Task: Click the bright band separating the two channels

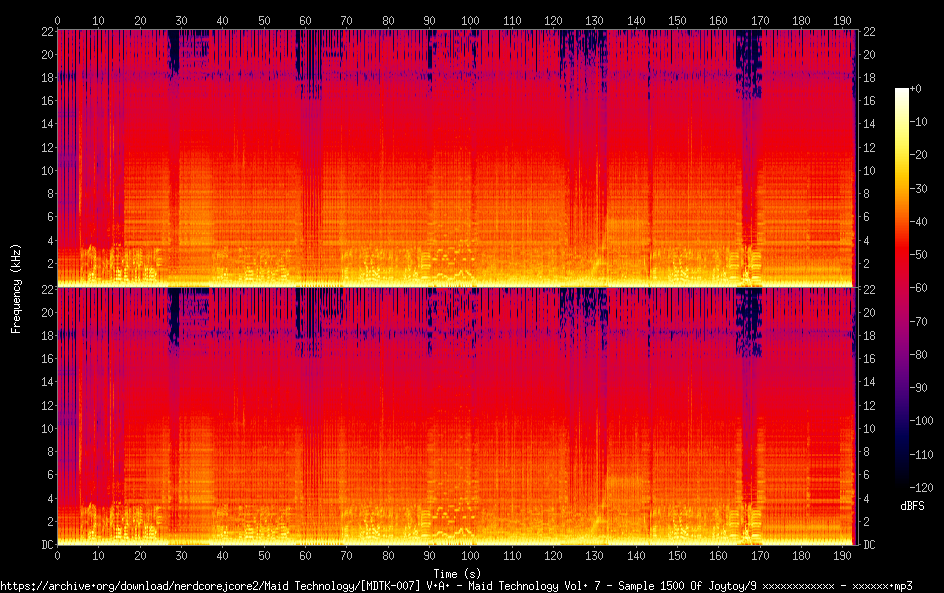Action: click(x=456, y=287)
